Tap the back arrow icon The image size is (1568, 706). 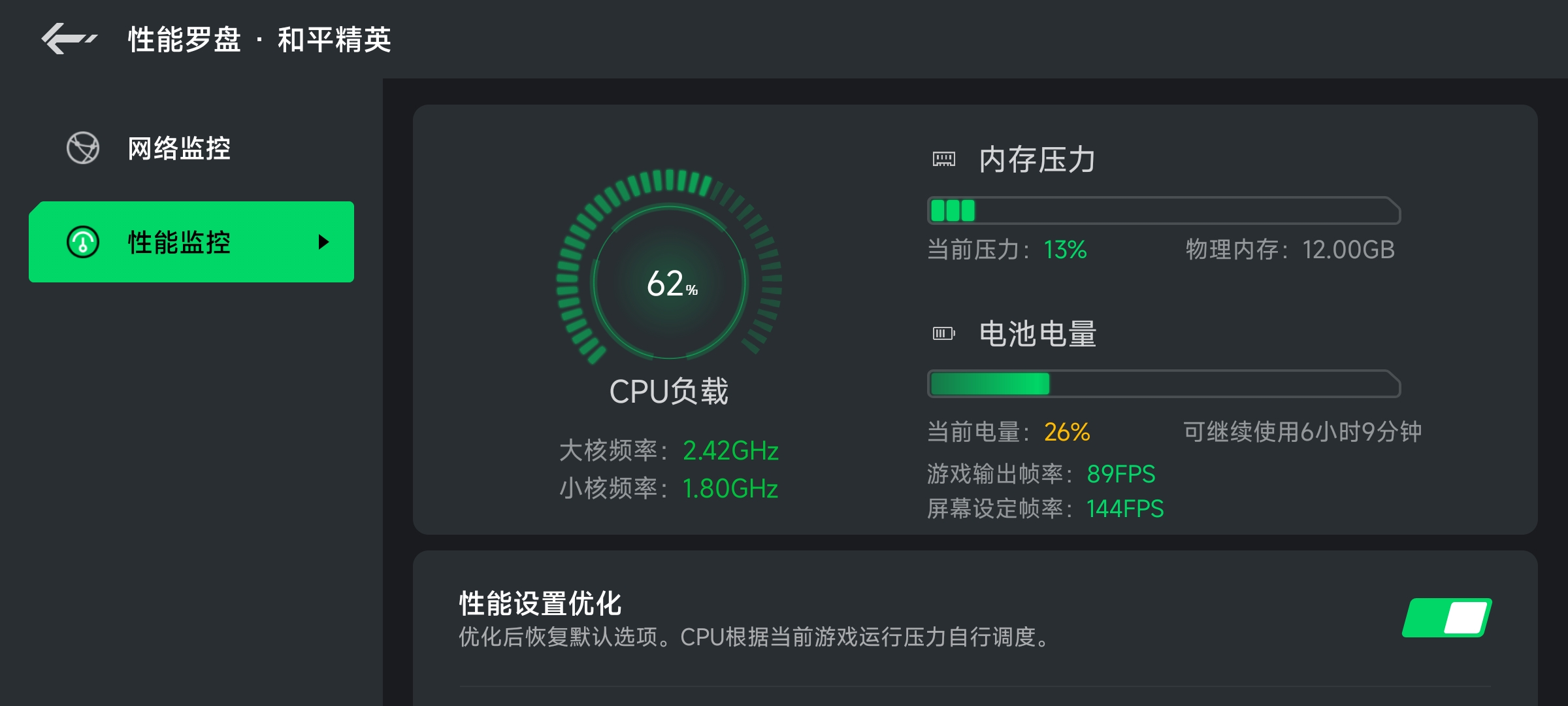point(69,39)
